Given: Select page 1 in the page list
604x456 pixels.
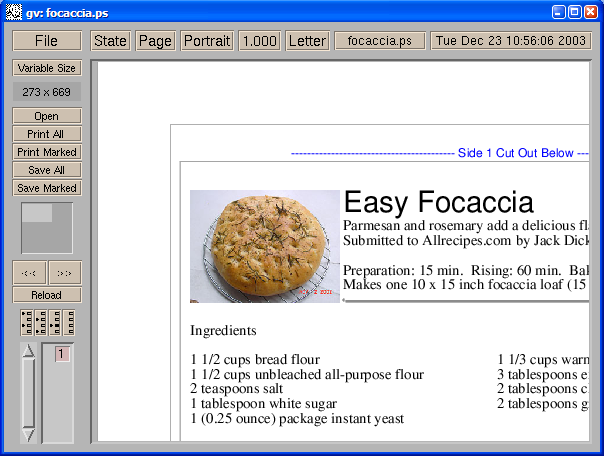Looking at the screenshot, I should click(x=61, y=354).
